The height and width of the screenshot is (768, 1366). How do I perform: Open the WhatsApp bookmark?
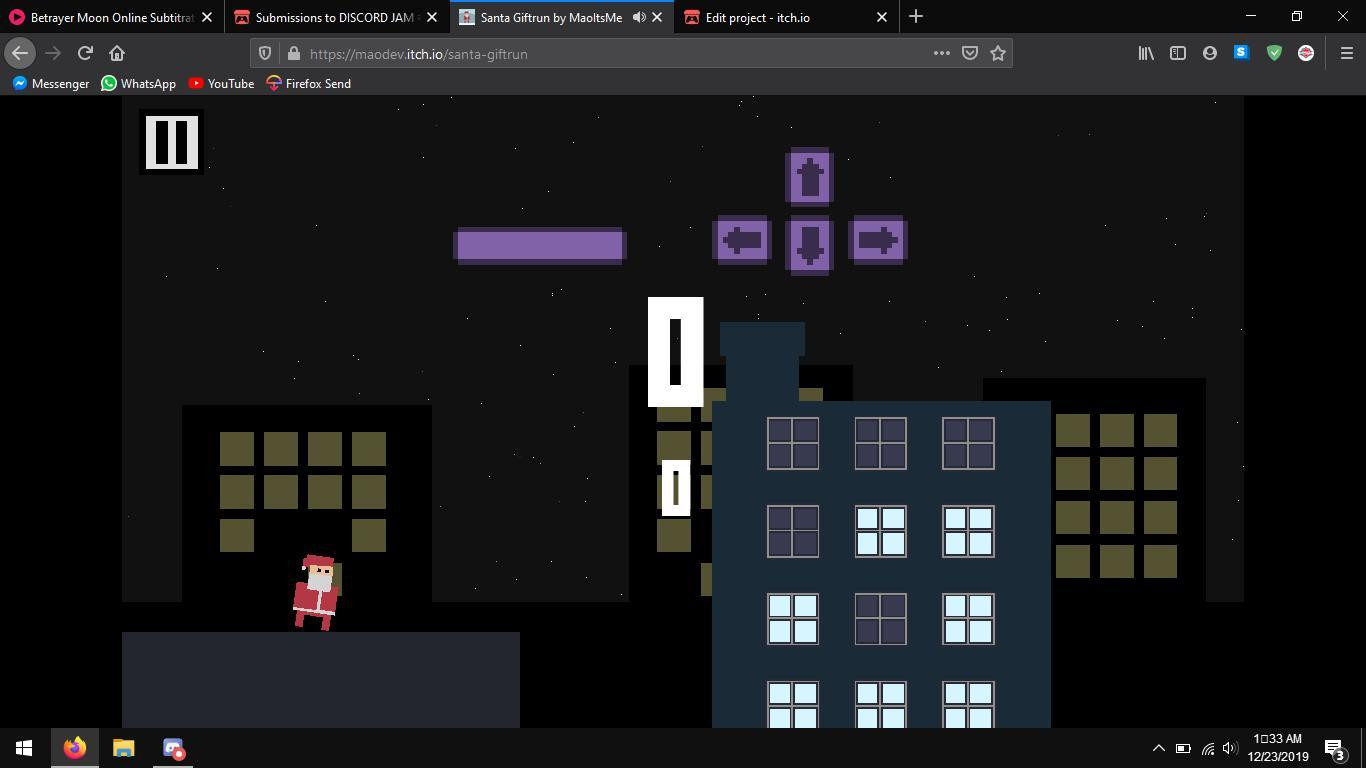click(x=138, y=83)
